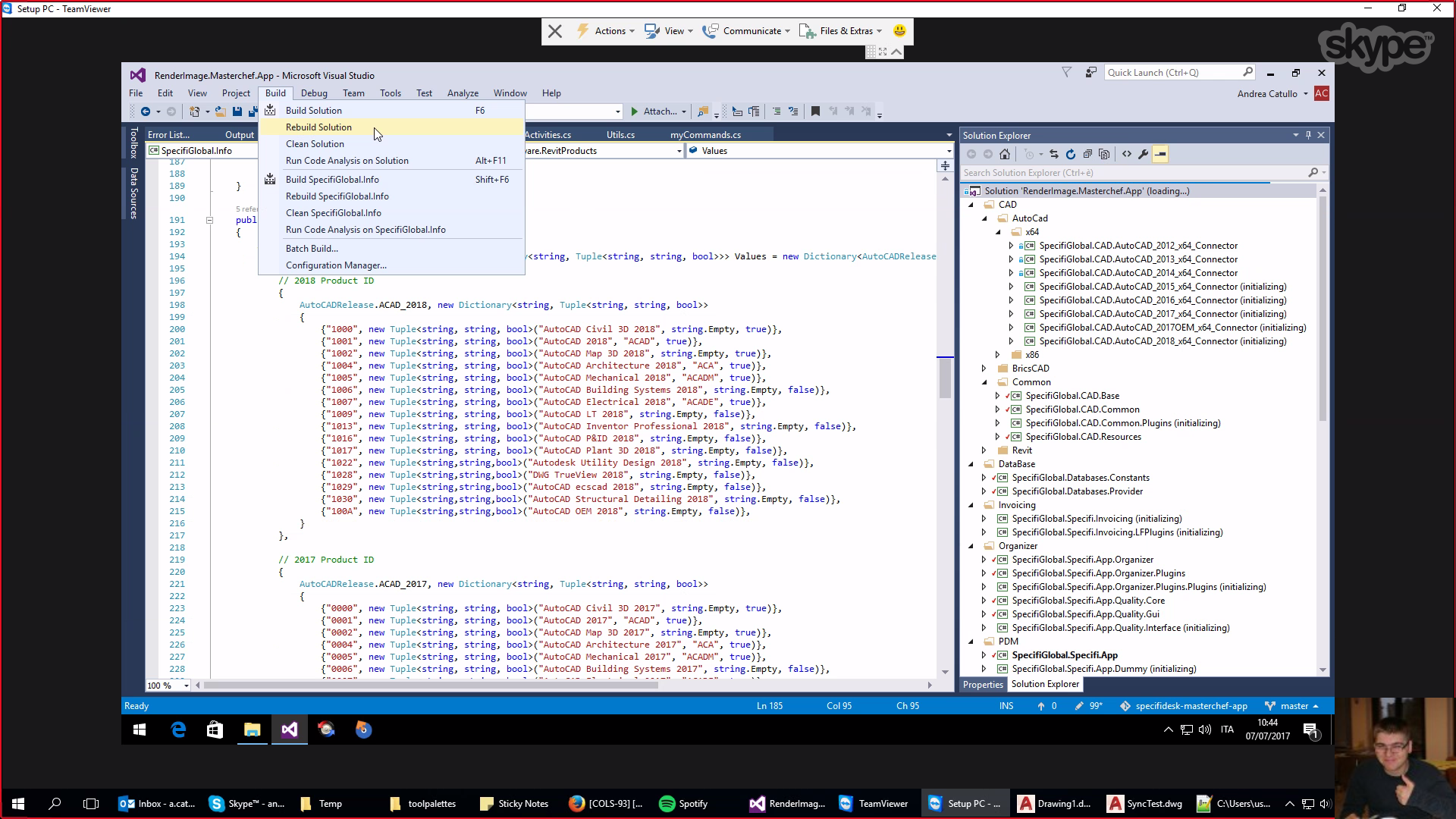Screen dimensions: 1456x819
Task: Click the New Project icon in VS toolbar
Action: (x=195, y=111)
